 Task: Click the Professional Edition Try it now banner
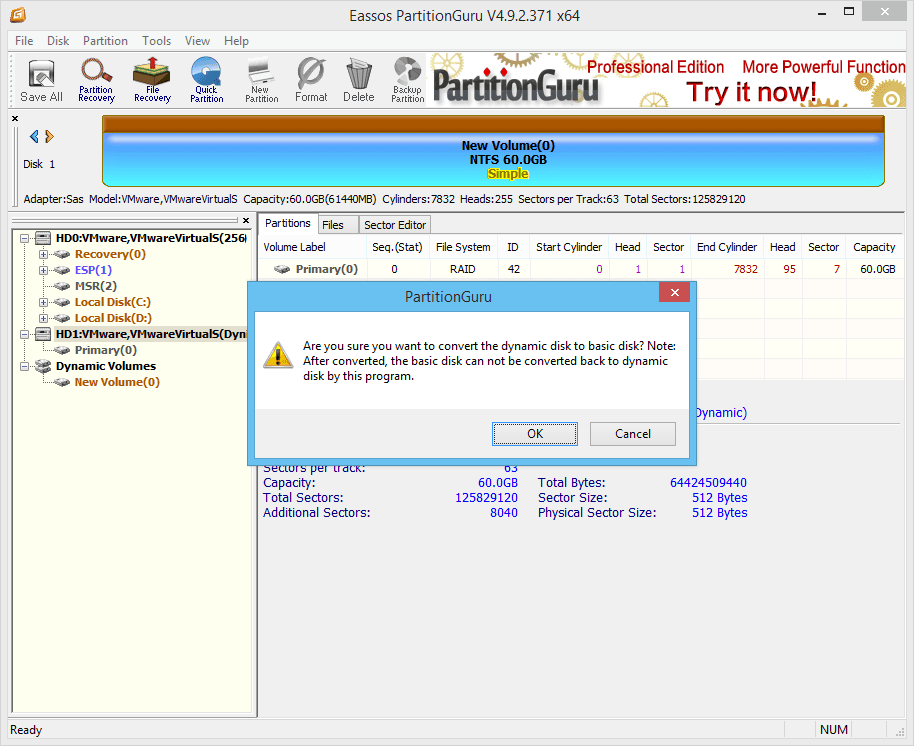(666, 80)
